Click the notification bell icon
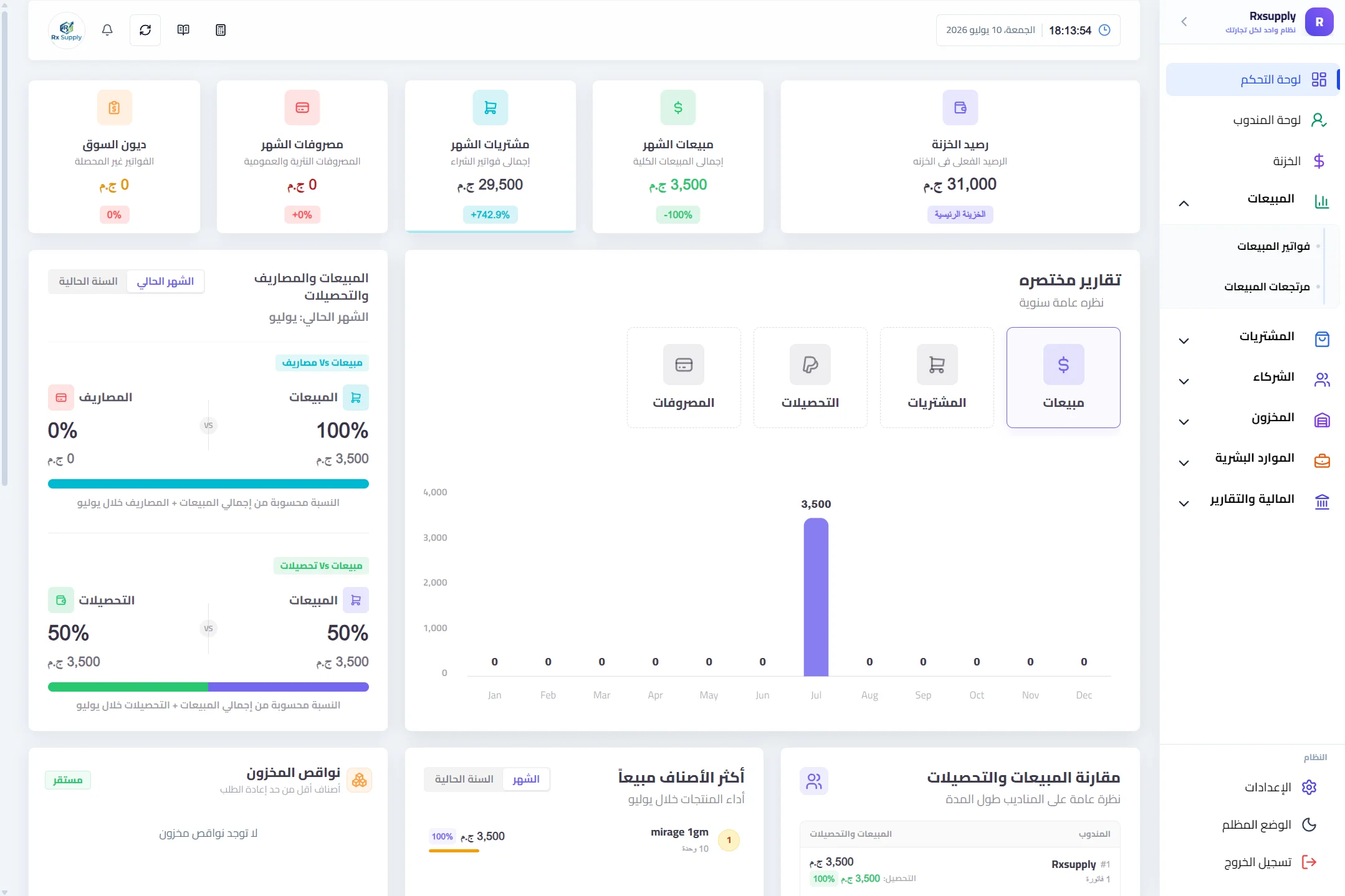1345x896 pixels. [x=107, y=30]
